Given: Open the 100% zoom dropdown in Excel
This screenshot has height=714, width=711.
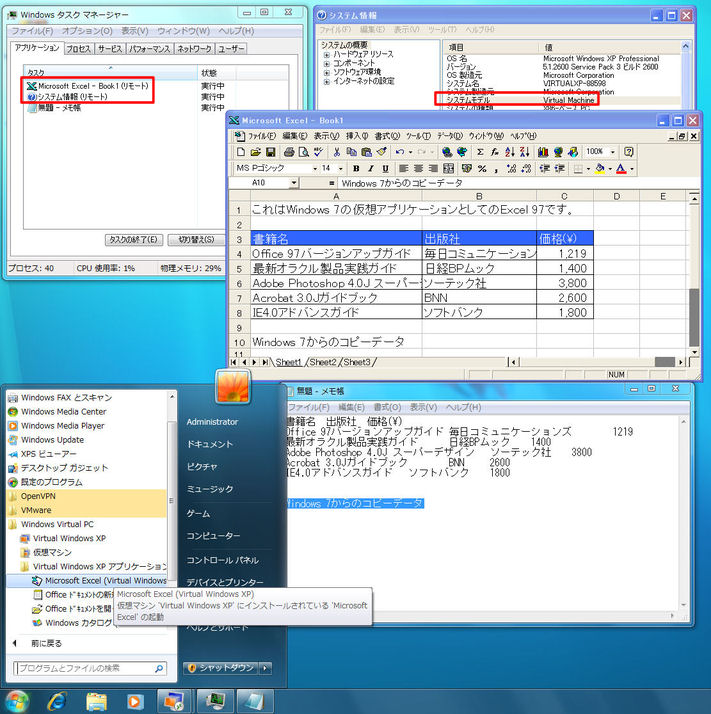Looking at the screenshot, I should [x=613, y=152].
